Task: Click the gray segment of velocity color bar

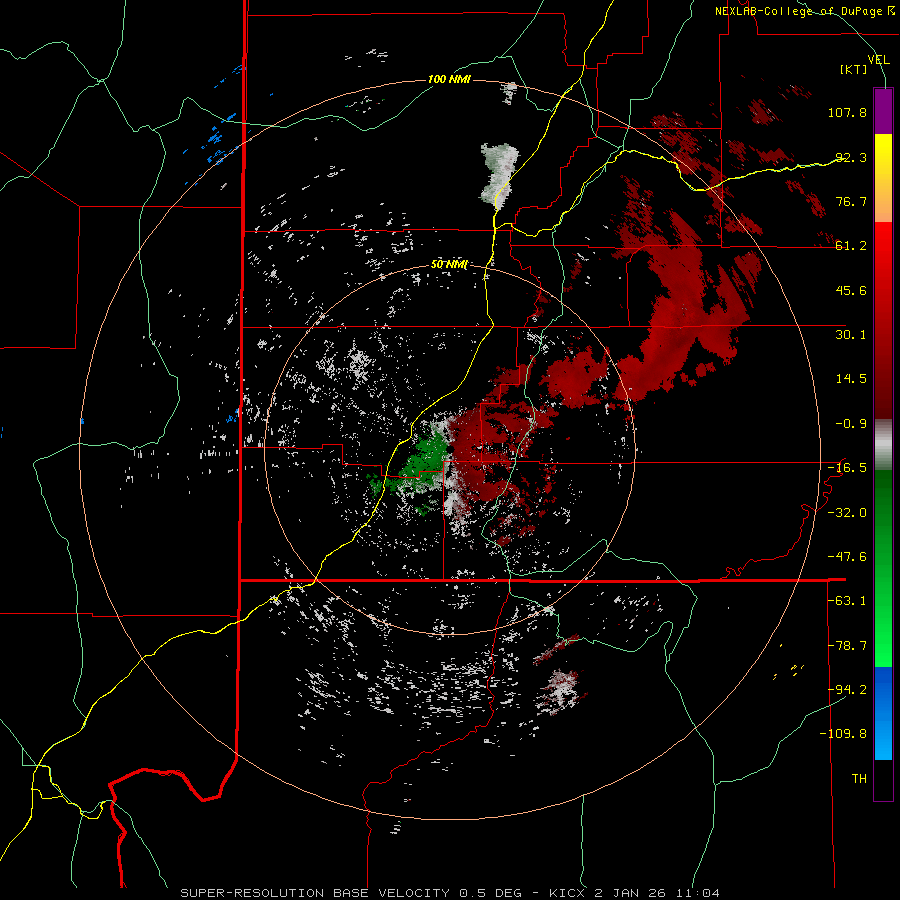Action: pos(883,445)
